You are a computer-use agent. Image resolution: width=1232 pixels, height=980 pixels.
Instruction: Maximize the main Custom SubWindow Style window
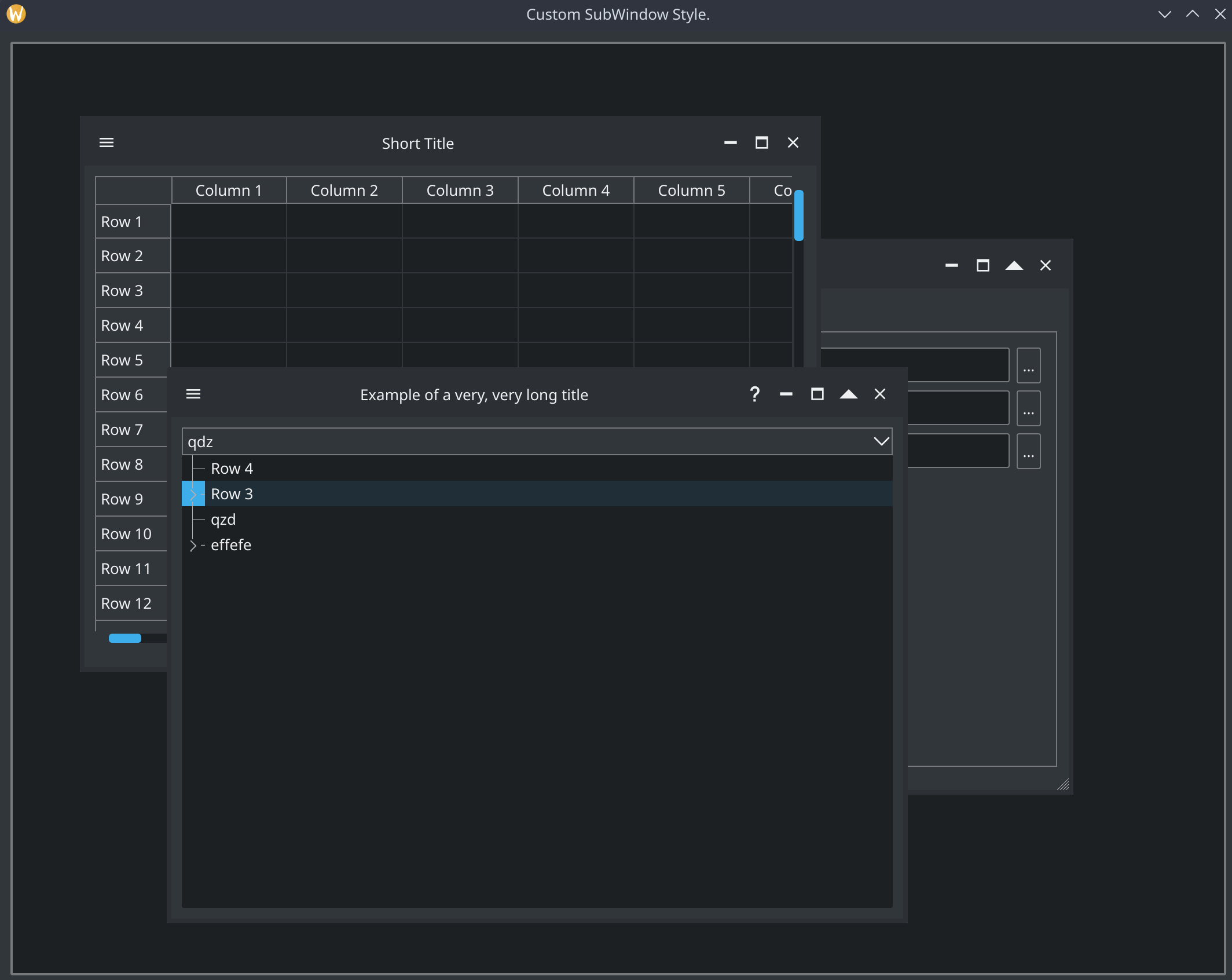coord(1193,14)
